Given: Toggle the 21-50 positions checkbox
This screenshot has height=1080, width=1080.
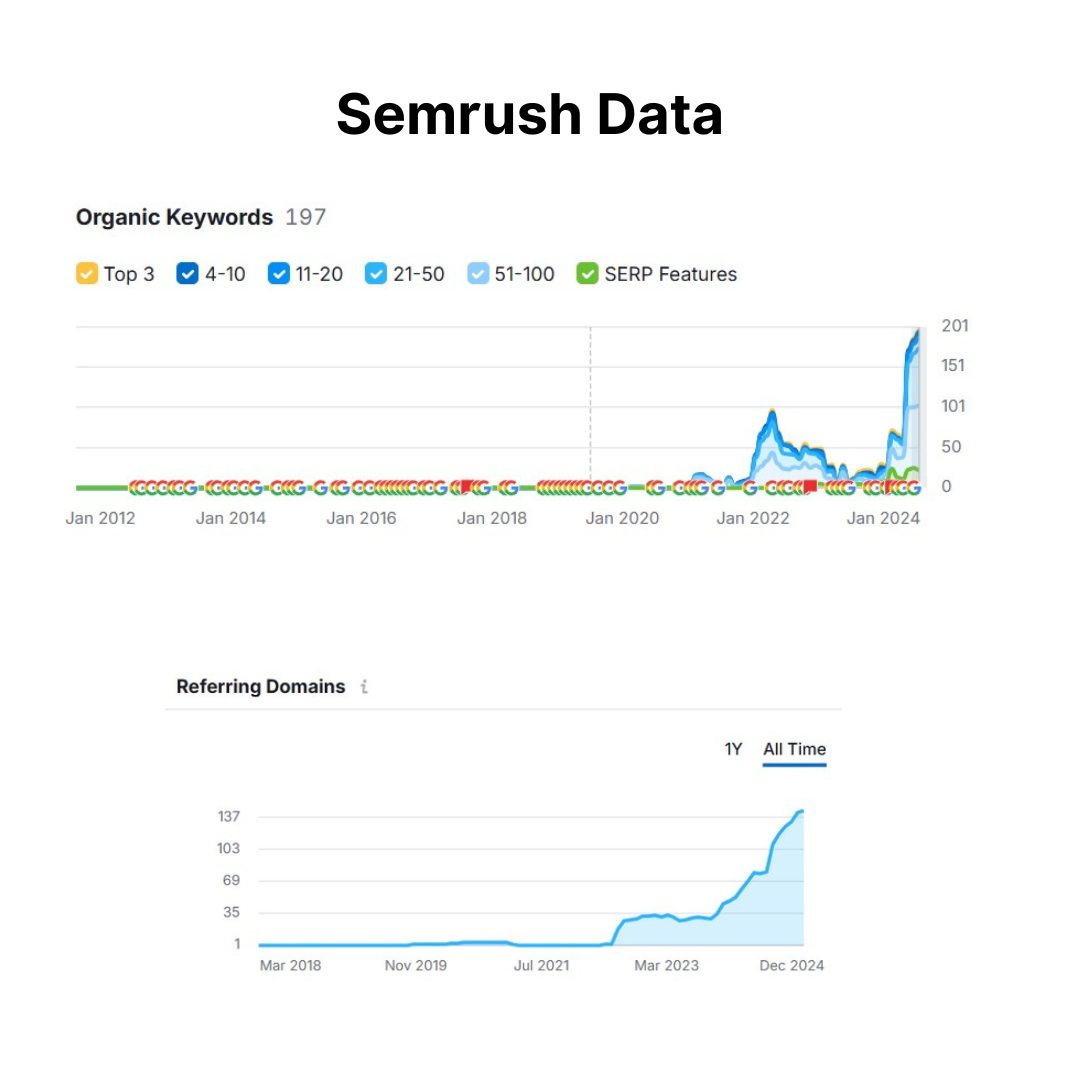Looking at the screenshot, I should 376,274.
